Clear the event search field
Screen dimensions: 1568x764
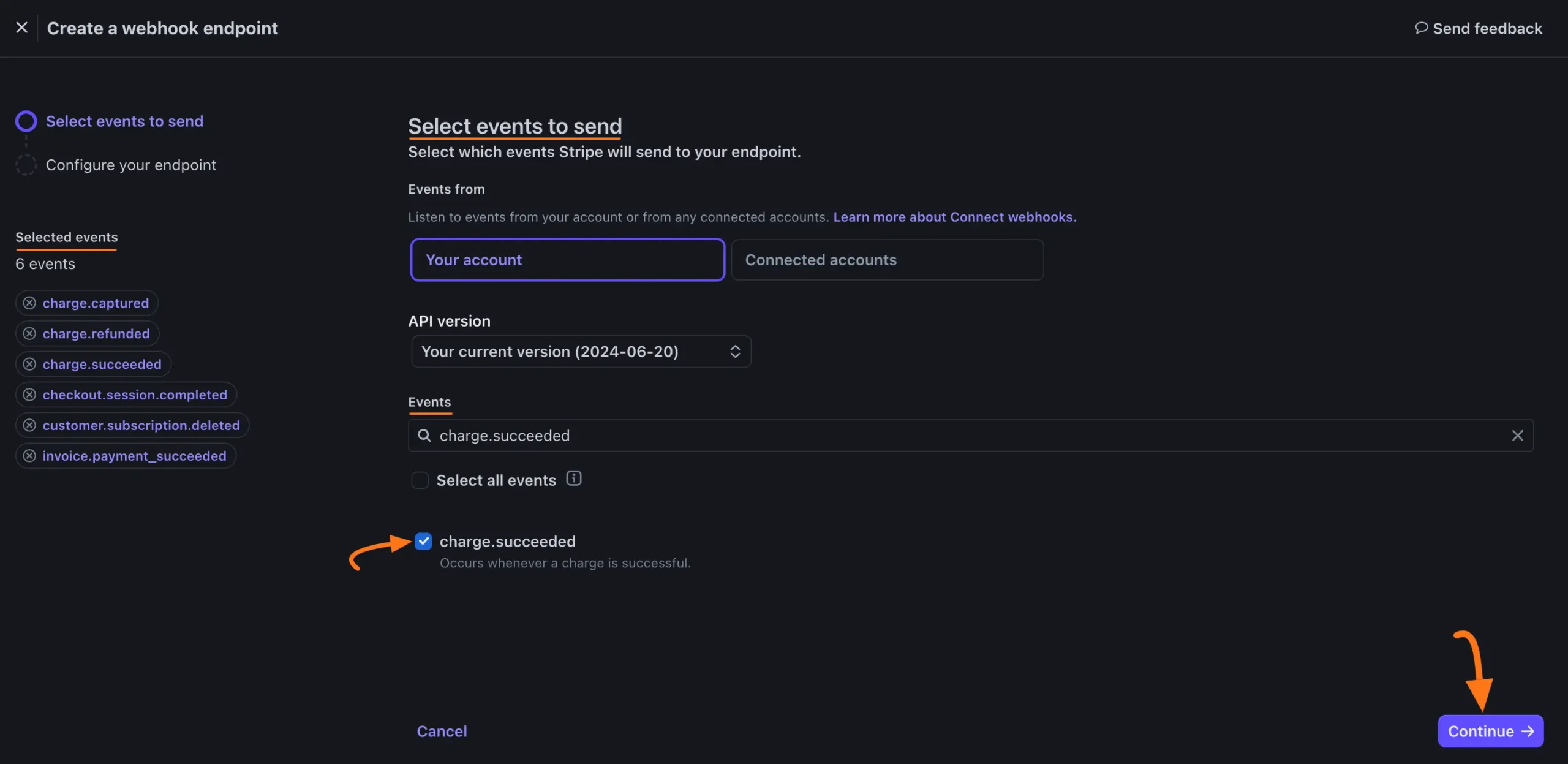[x=1518, y=436]
